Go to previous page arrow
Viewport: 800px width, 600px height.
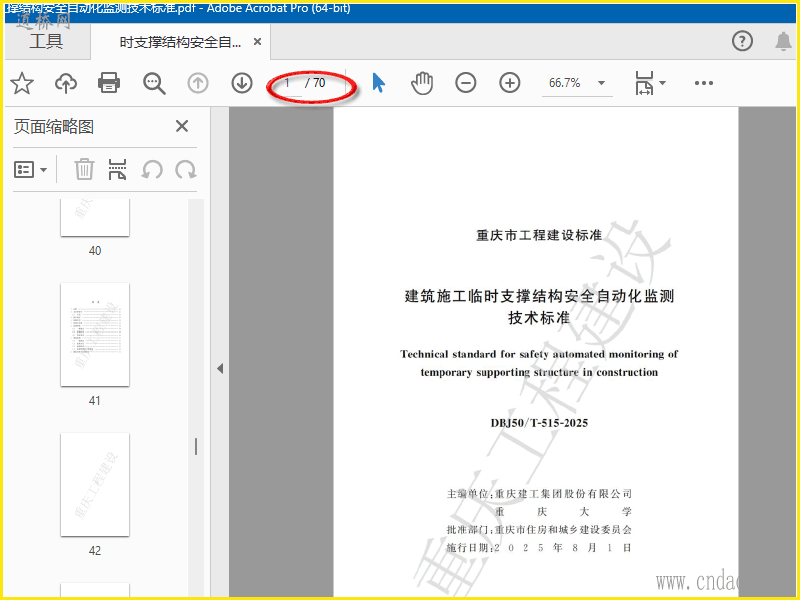point(198,83)
